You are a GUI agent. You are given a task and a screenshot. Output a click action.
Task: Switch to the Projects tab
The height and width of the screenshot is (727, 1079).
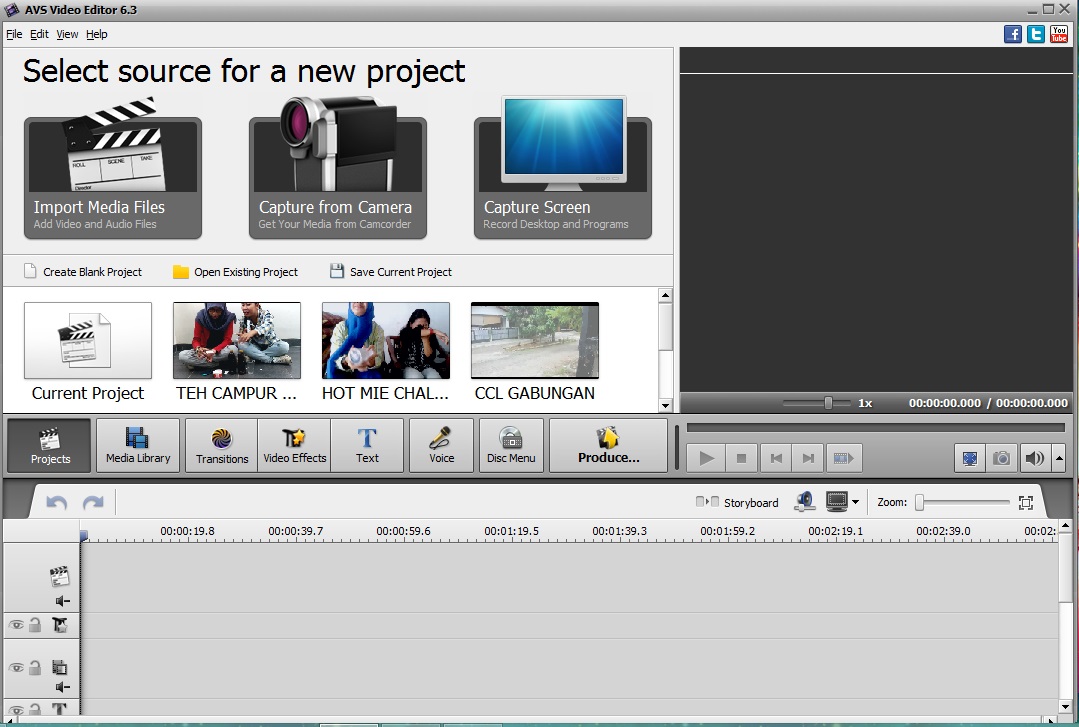point(48,445)
